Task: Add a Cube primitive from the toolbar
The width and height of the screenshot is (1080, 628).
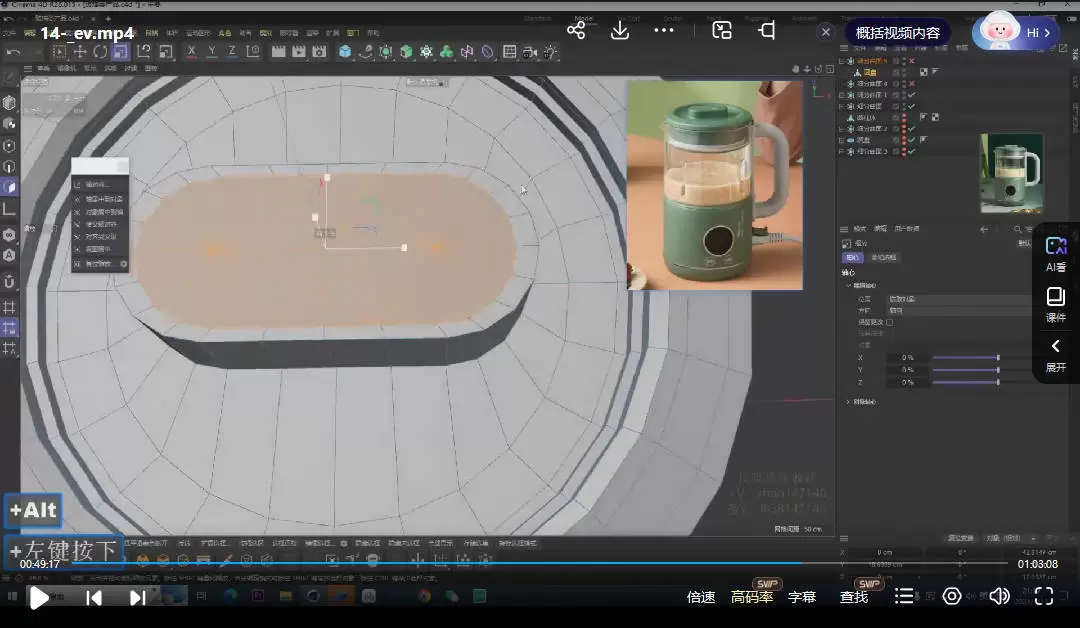Action: coord(345,52)
